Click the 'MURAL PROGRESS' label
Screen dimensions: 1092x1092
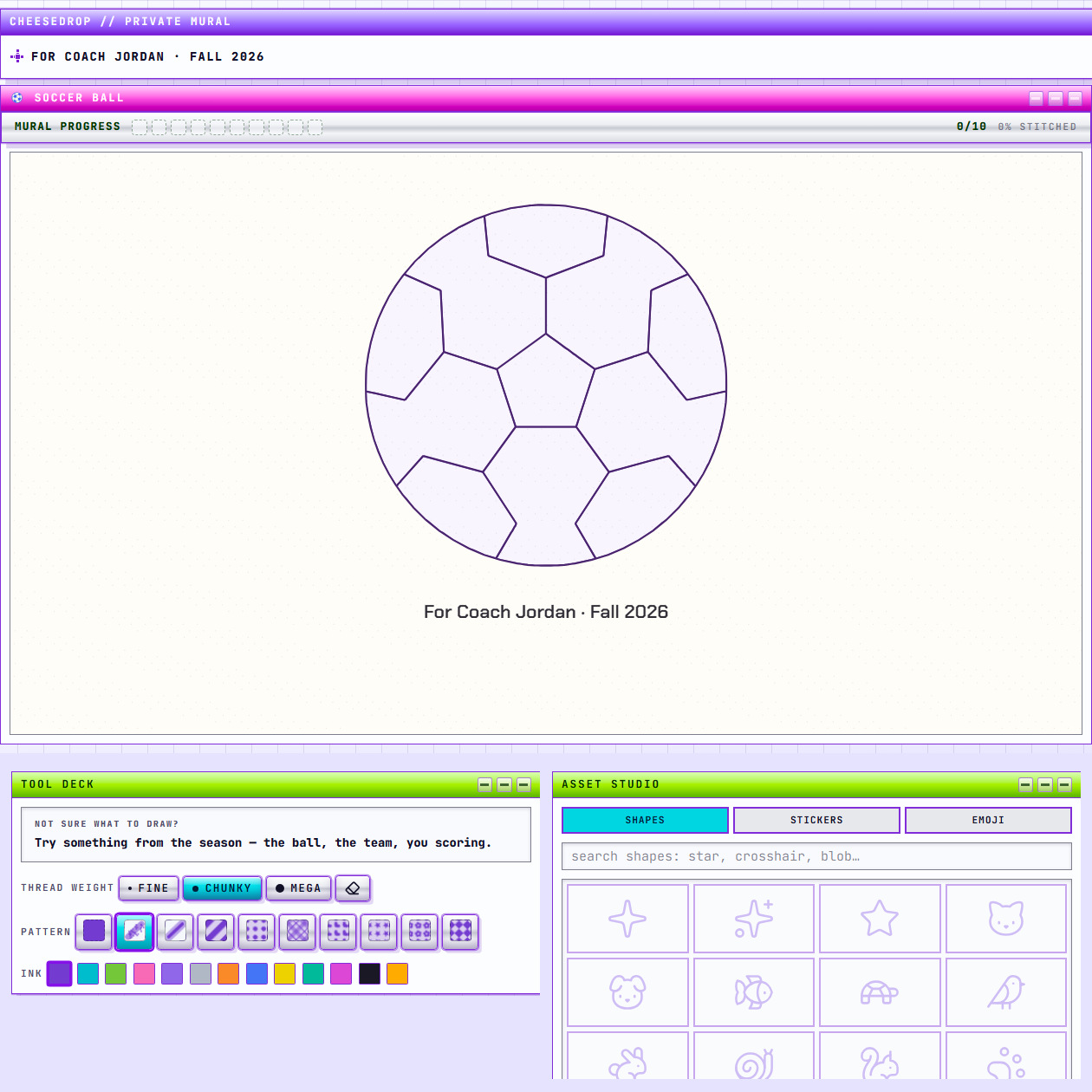coord(68,127)
